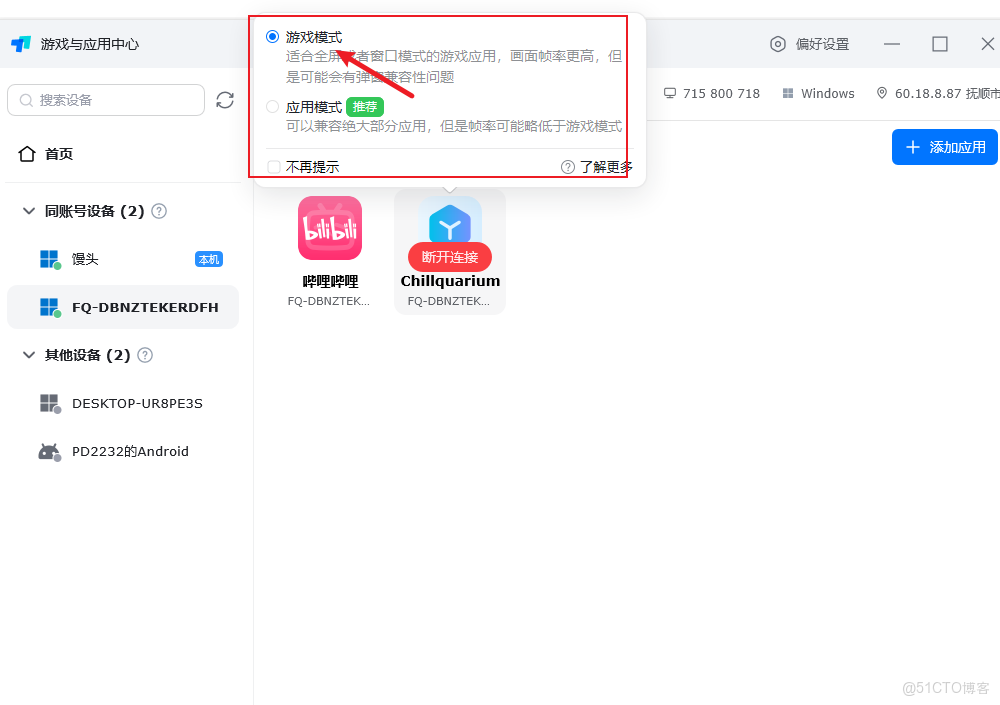Open preferences via the 偏好设置 gear icon
The width and height of the screenshot is (1000, 705).
[x=779, y=43]
